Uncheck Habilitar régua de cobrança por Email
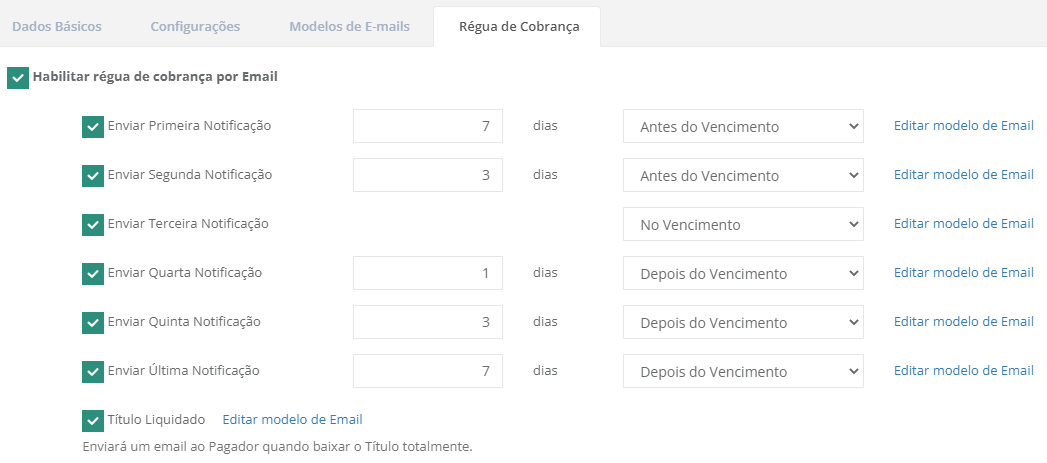The height and width of the screenshot is (463, 1047). tap(17, 78)
